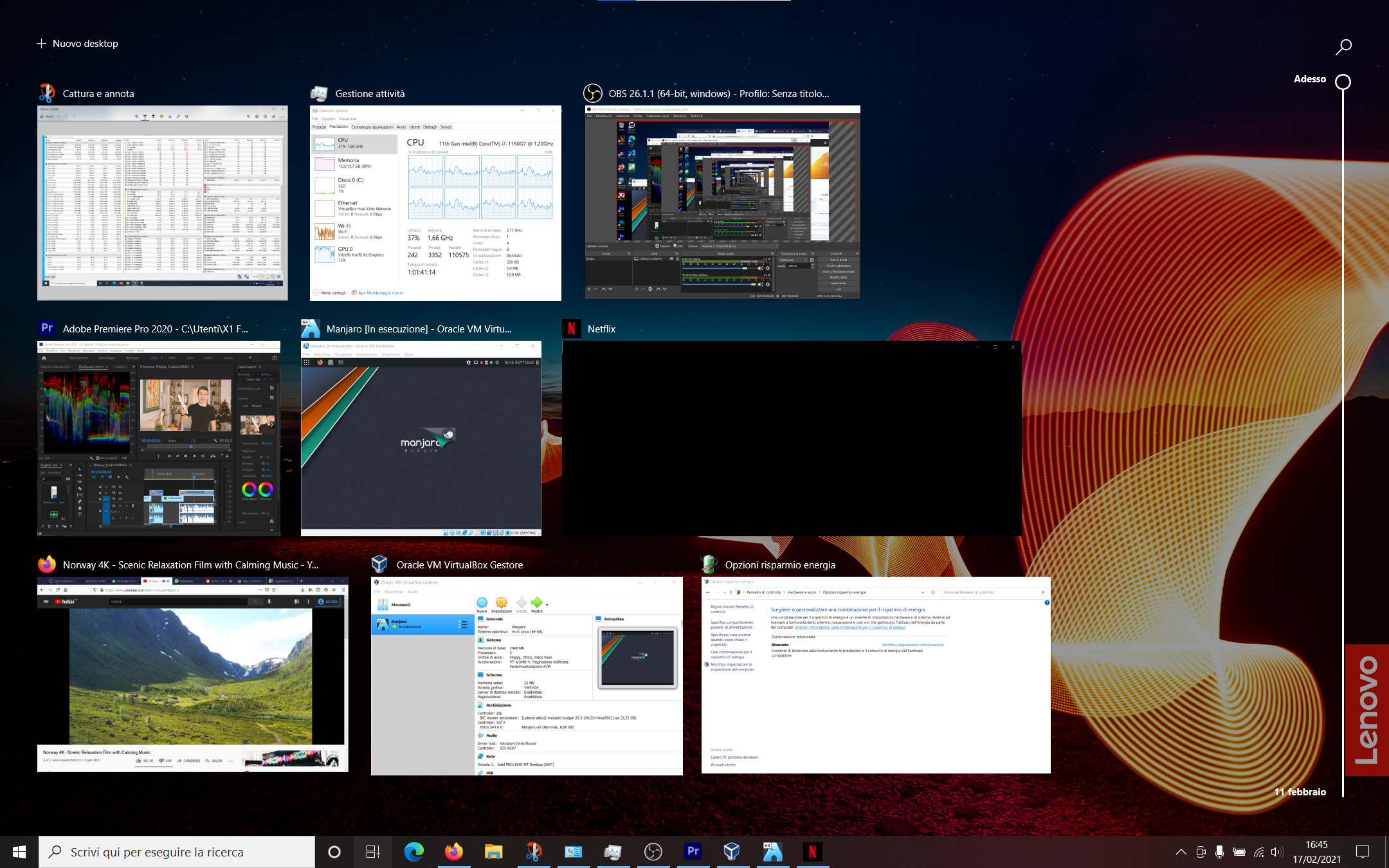This screenshot has height=868, width=1389.
Task: Open the OBS Studio taskbar icon
Action: (653, 852)
